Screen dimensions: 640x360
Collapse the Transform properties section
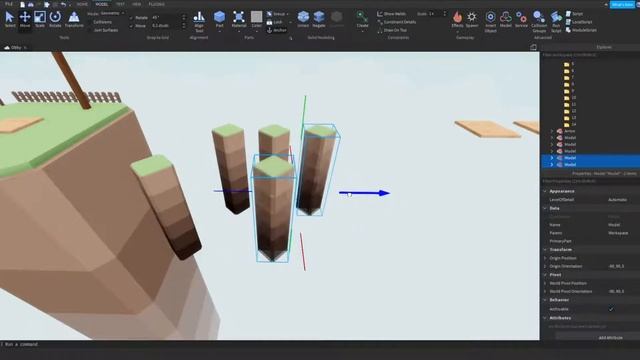click(545, 249)
